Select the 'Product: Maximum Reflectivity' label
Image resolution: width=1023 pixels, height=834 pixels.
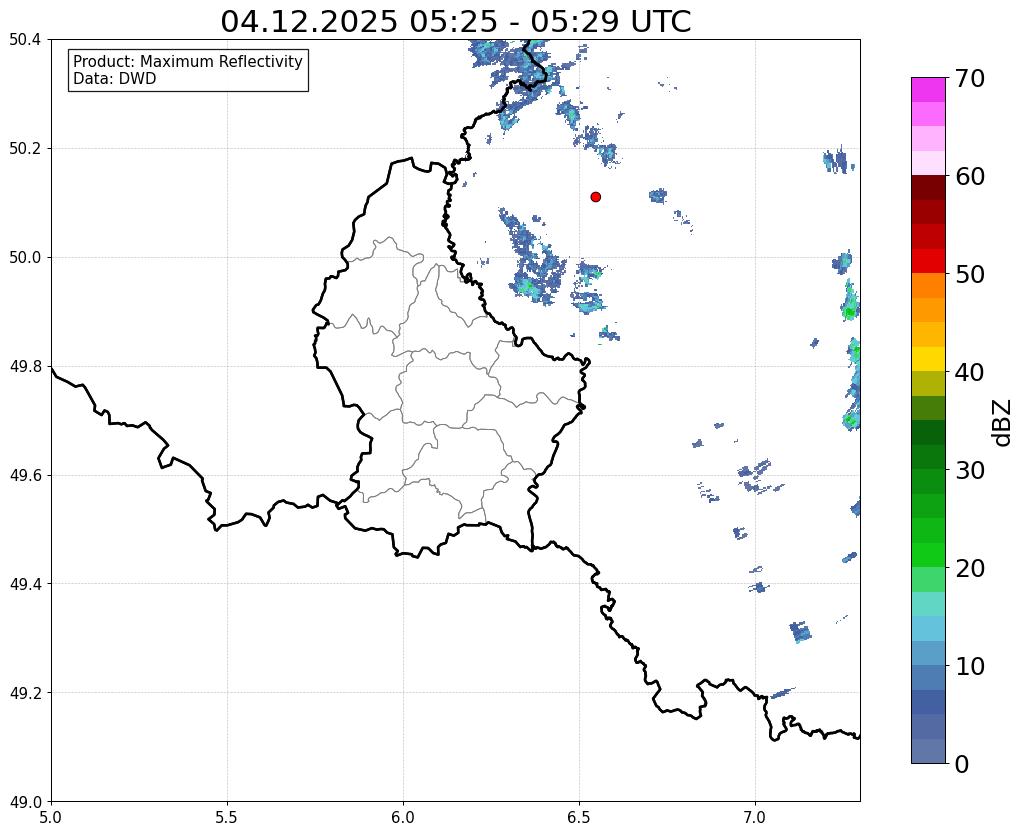[x=188, y=61]
